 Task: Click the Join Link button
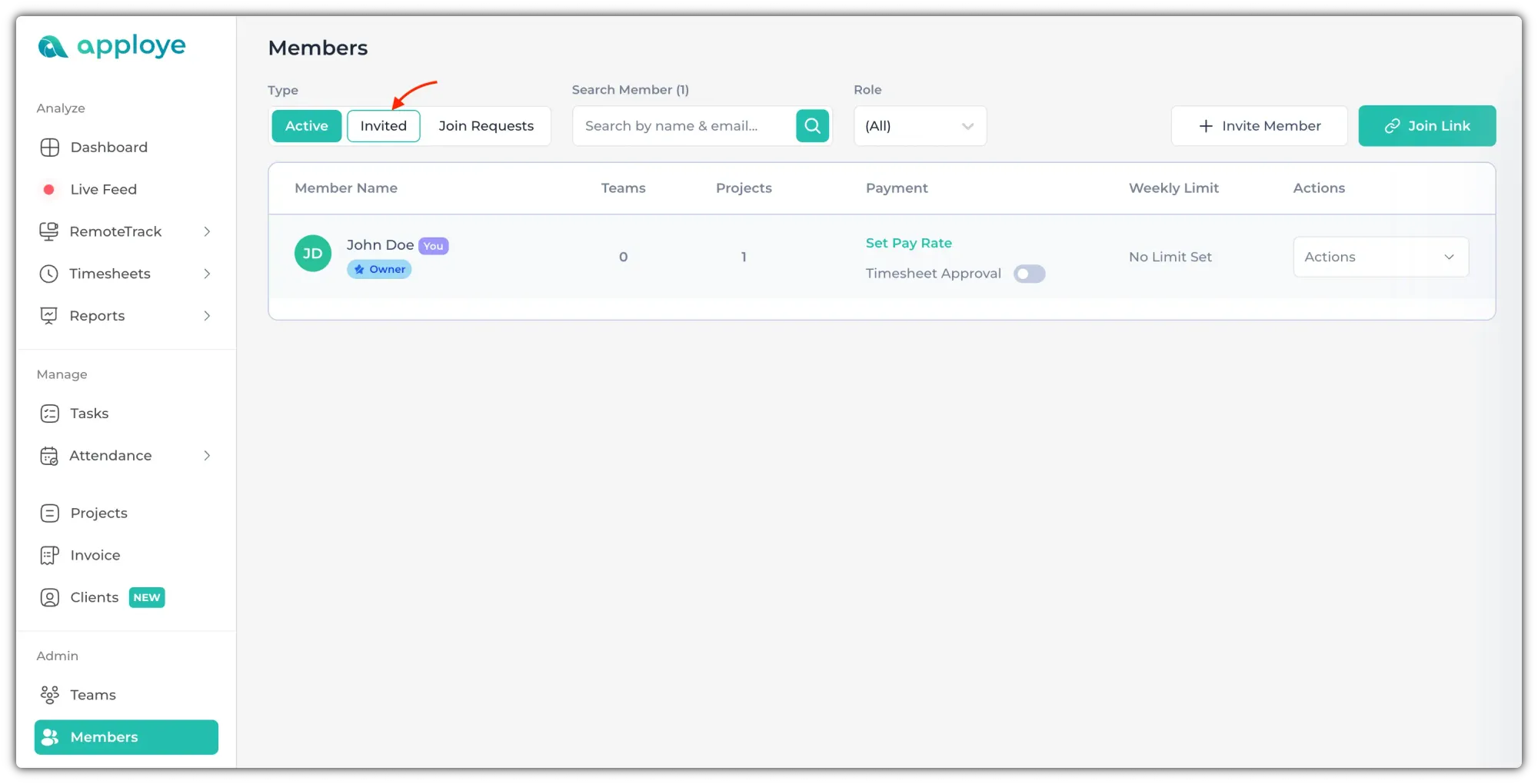1426,126
